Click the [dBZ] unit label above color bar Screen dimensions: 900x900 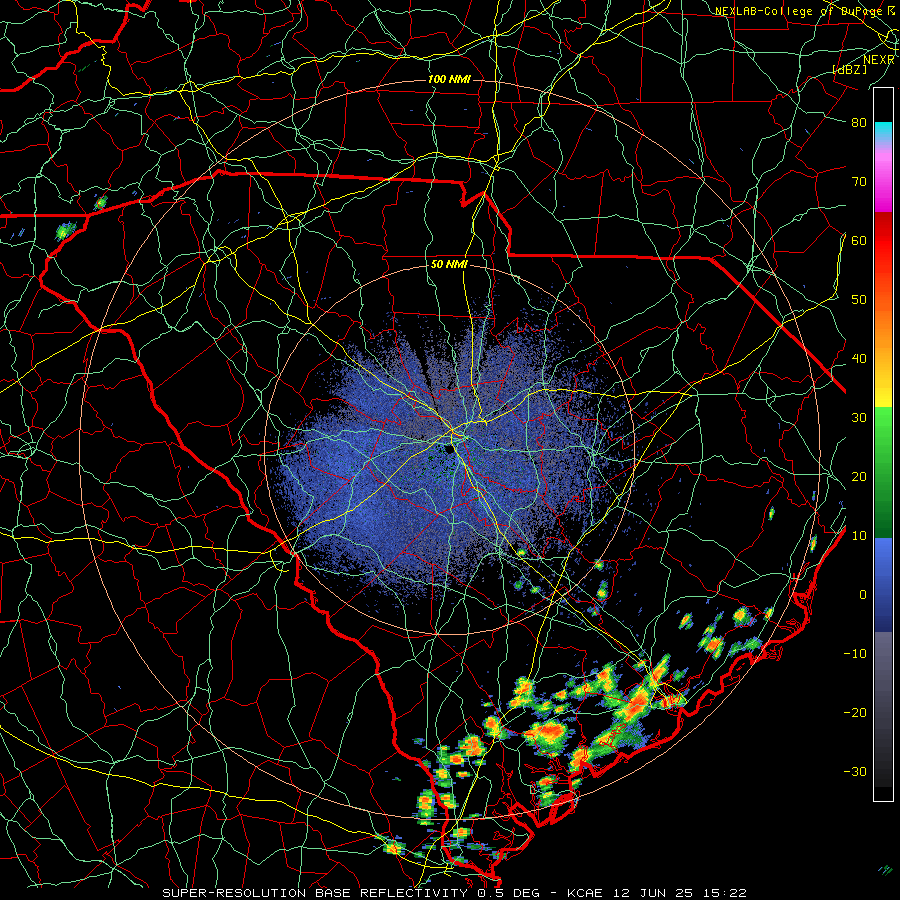coord(849,69)
